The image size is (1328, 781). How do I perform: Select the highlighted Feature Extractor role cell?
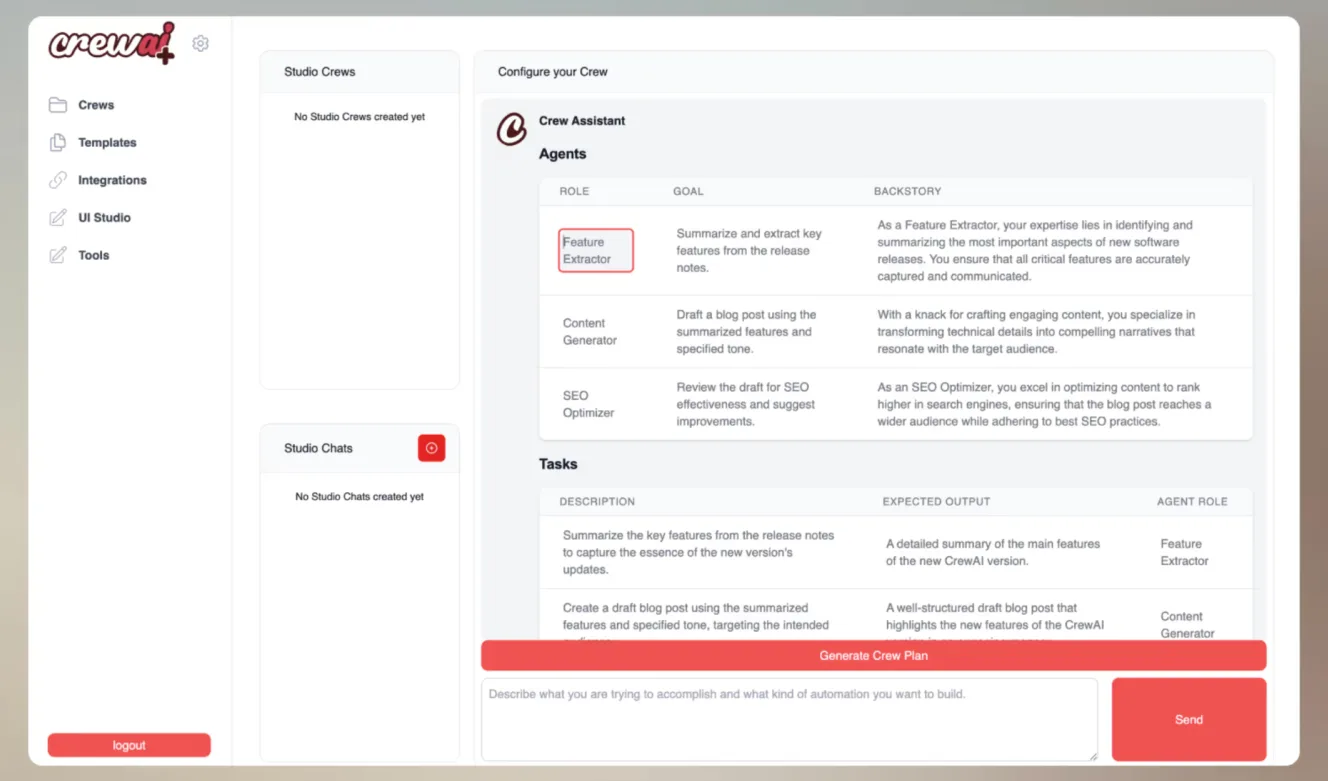(595, 250)
